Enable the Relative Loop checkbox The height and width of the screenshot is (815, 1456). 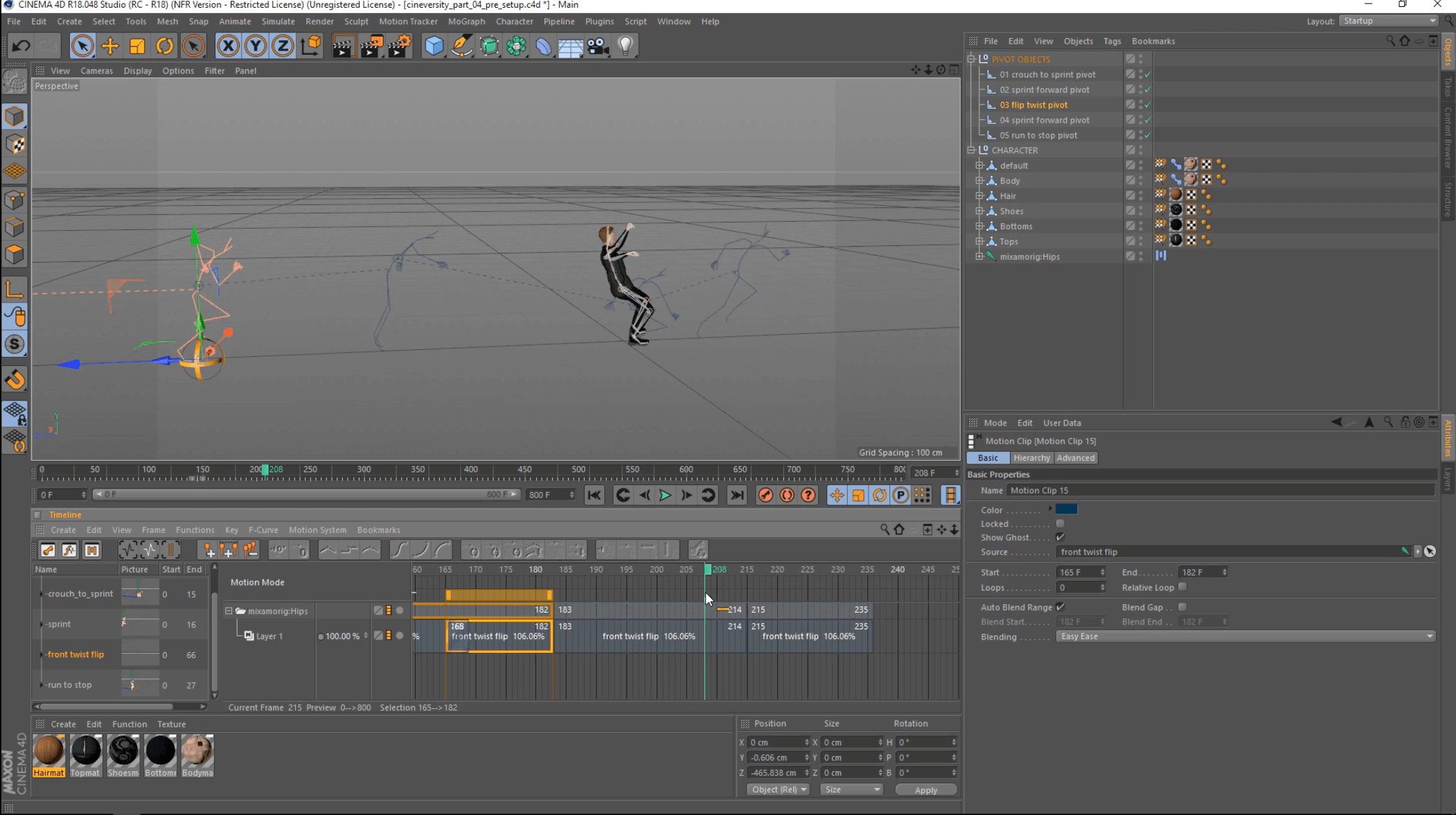[1182, 587]
